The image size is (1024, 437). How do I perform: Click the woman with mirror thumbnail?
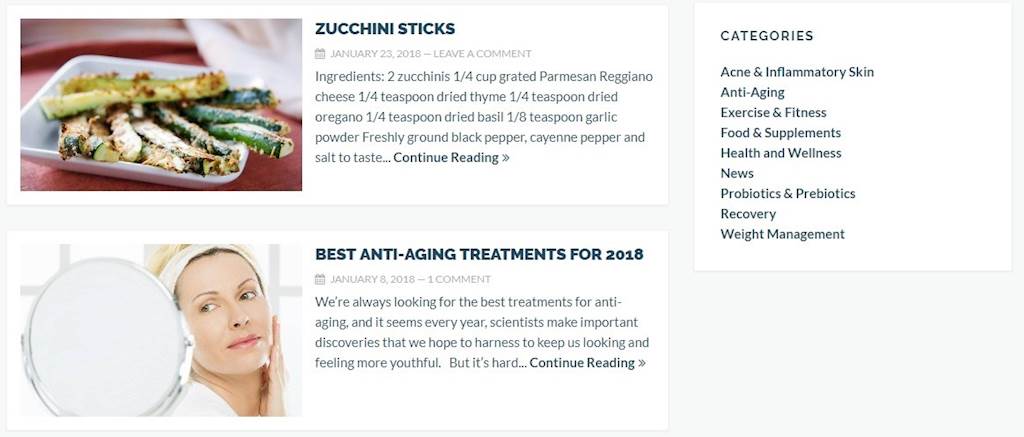click(161, 330)
